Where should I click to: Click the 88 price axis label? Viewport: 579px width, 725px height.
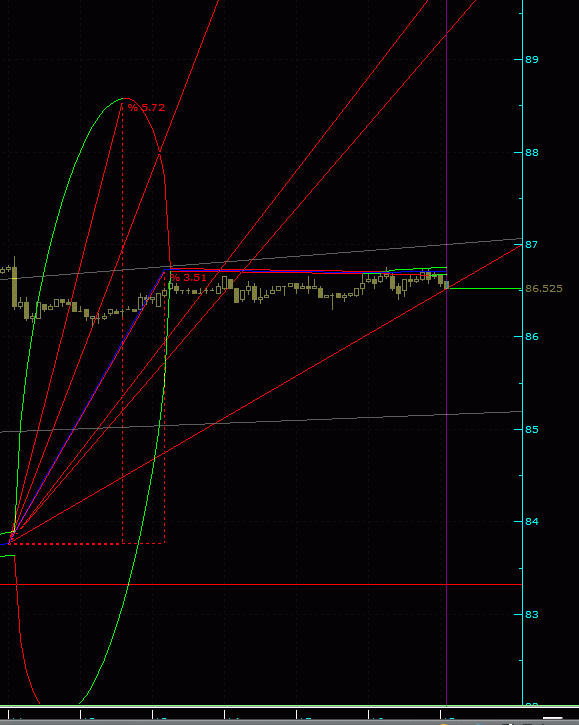(532, 153)
